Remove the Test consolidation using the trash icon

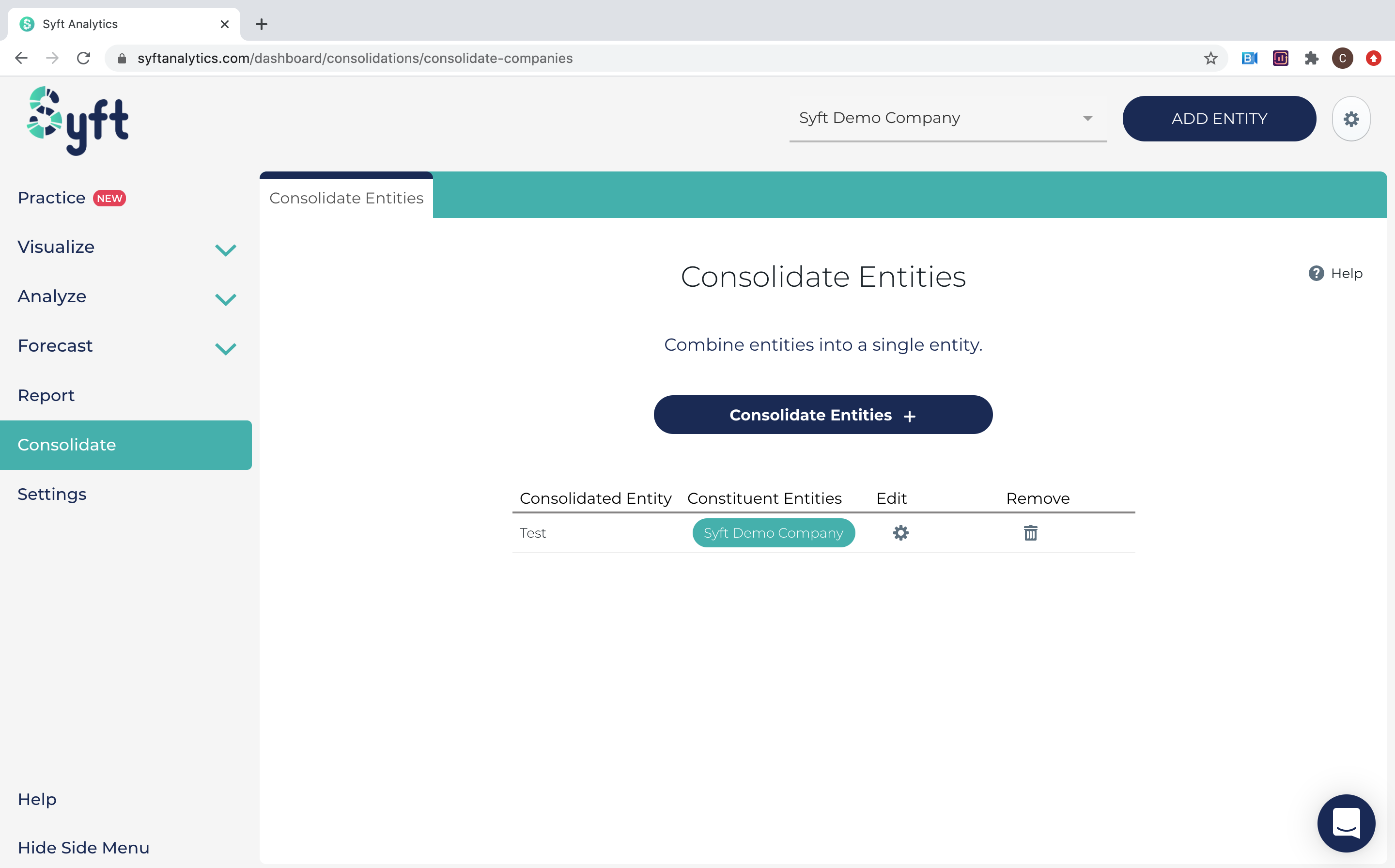pyautogui.click(x=1030, y=533)
